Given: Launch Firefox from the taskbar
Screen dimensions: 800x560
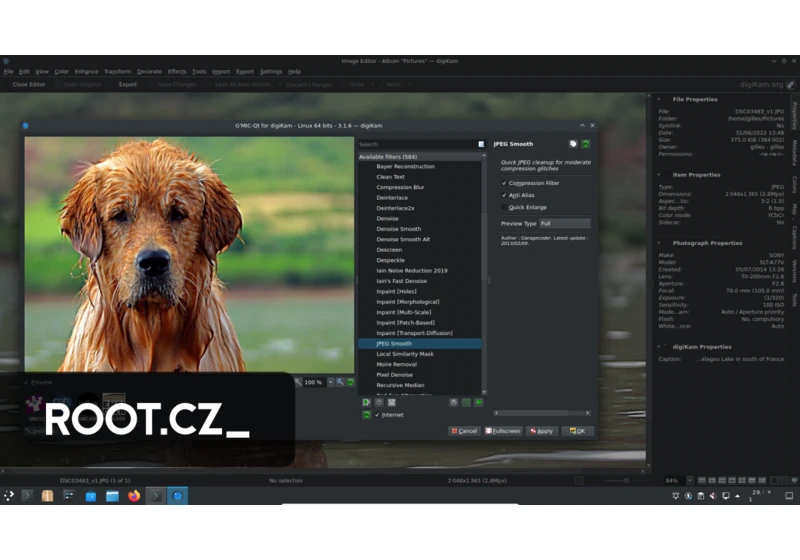Looking at the screenshot, I should point(134,495).
